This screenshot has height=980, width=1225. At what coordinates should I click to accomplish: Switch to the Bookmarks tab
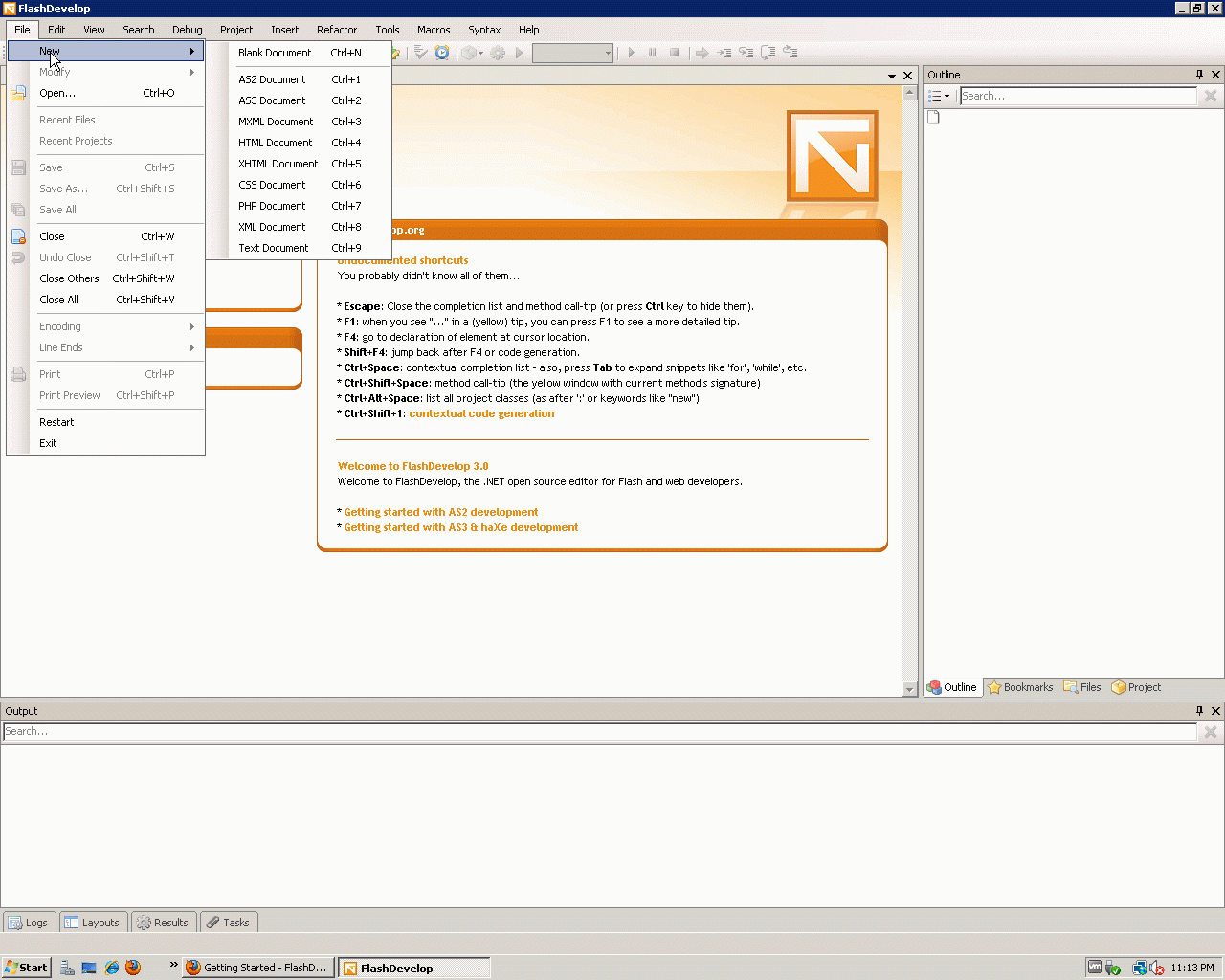click(x=1020, y=687)
